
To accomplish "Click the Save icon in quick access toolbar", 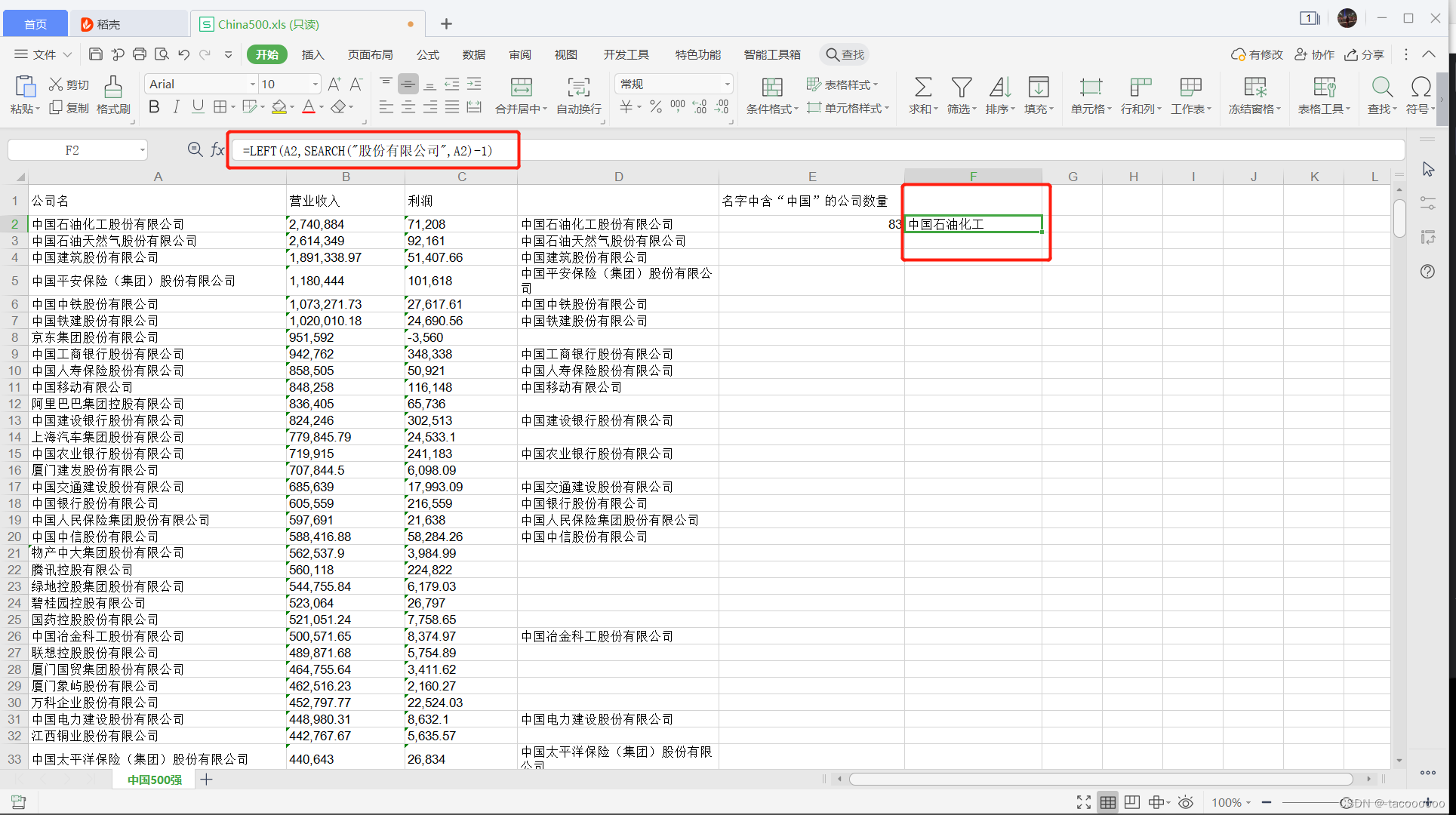I will pyautogui.click(x=95, y=54).
